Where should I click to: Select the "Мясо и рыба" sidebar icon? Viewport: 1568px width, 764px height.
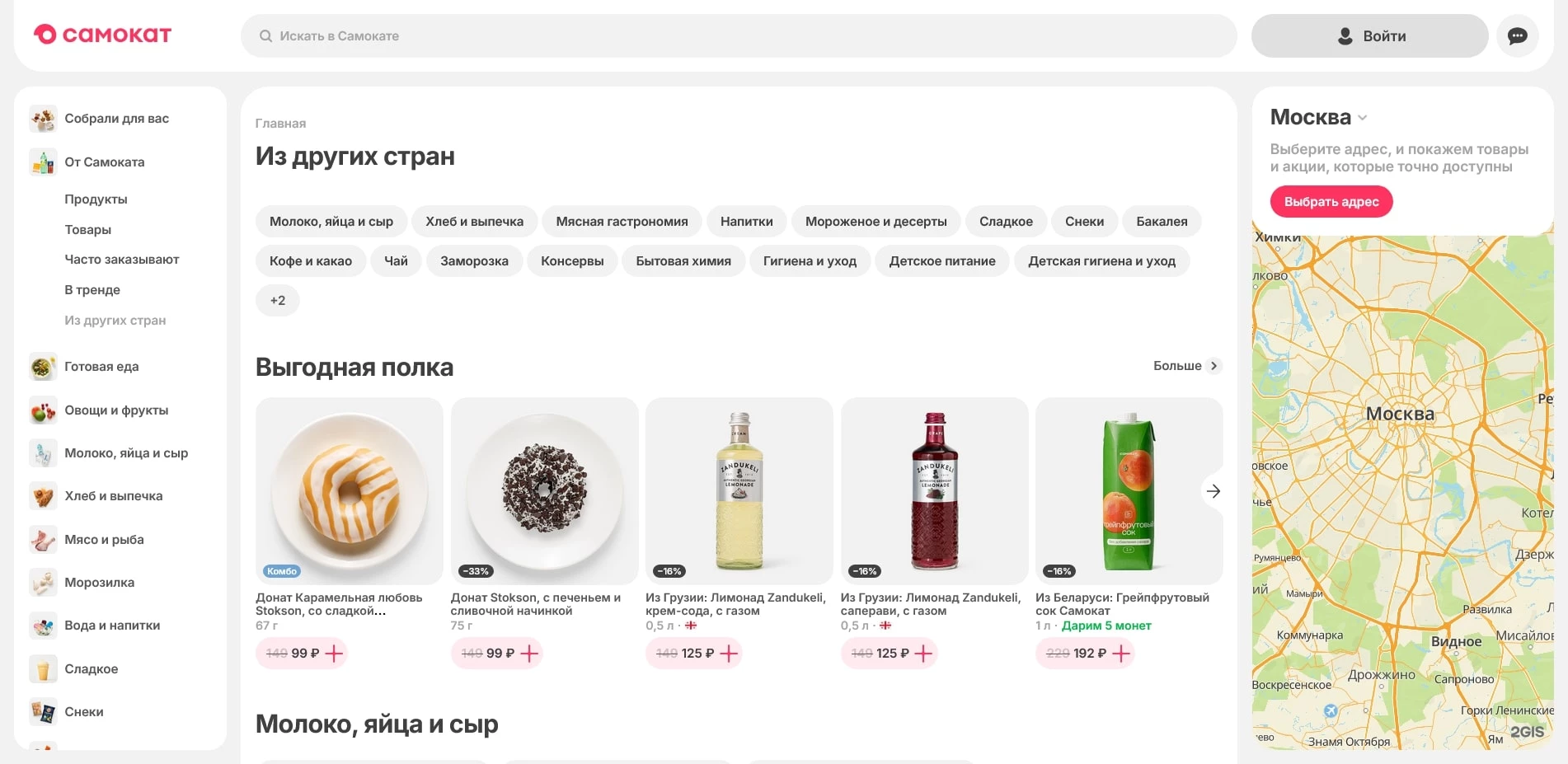43,539
